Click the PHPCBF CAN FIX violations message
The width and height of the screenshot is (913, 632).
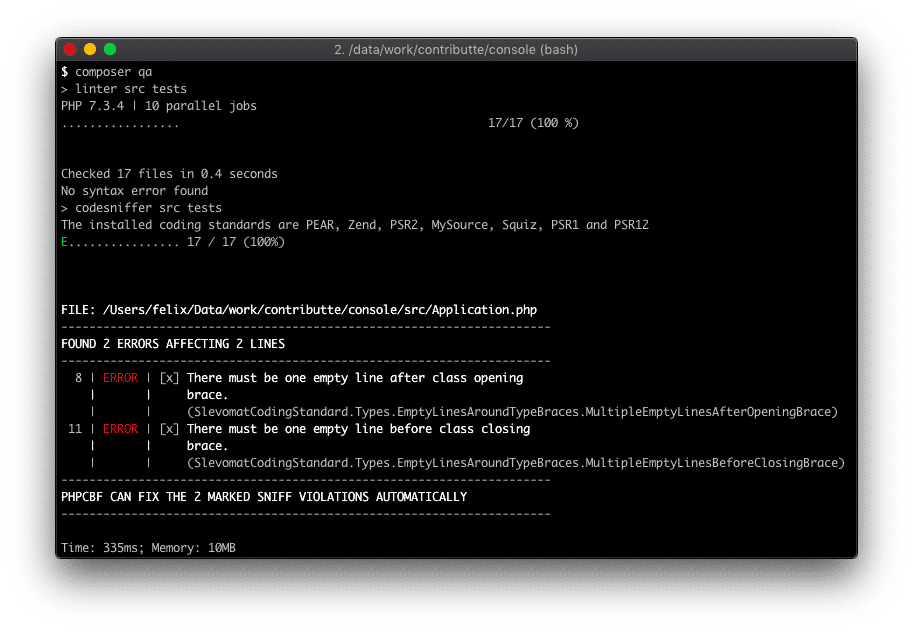click(x=263, y=497)
